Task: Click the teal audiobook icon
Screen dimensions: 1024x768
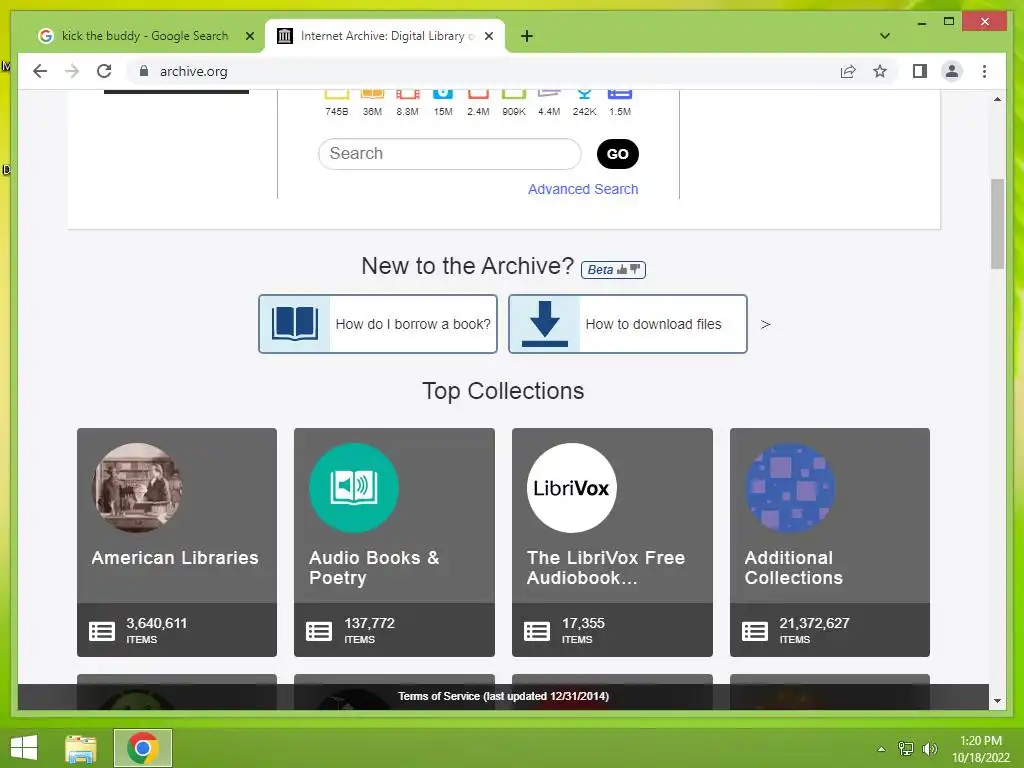Action: [353, 488]
